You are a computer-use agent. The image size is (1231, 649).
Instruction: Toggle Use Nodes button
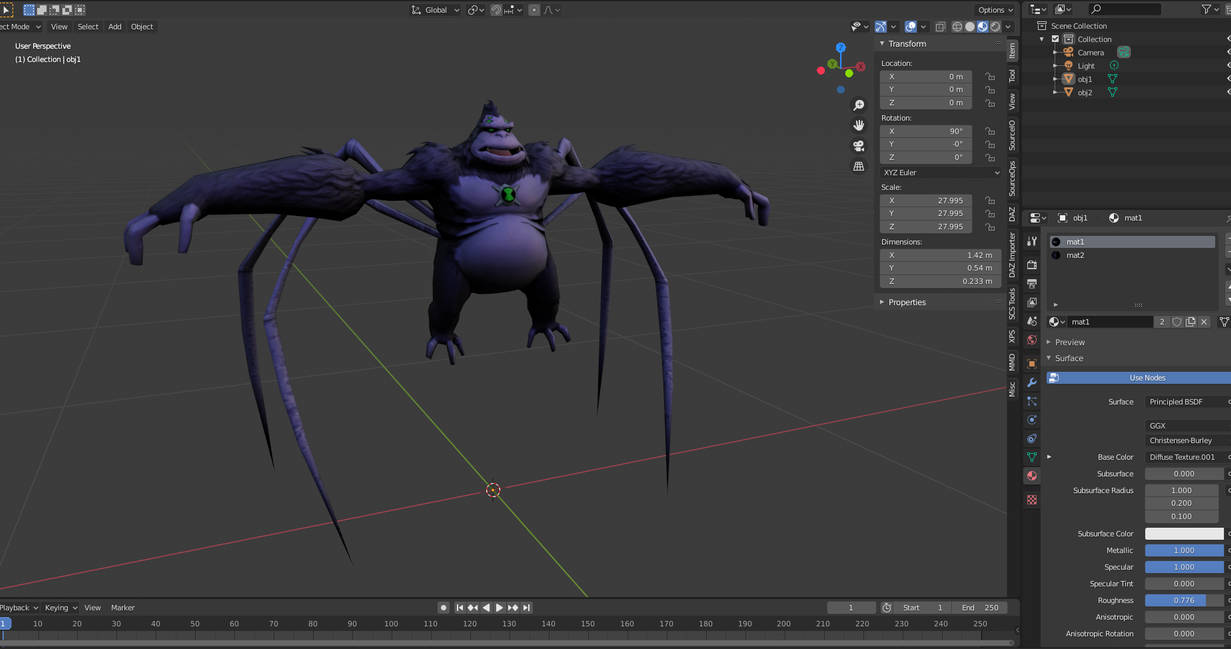[1139, 378]
